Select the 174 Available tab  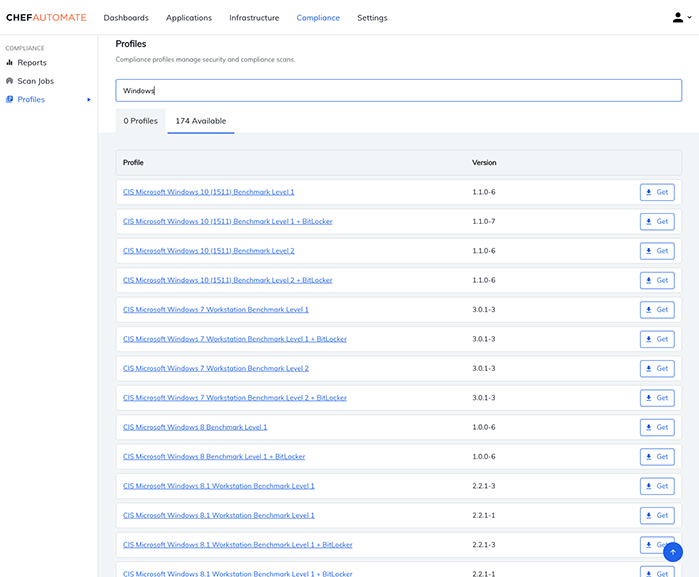200,121
